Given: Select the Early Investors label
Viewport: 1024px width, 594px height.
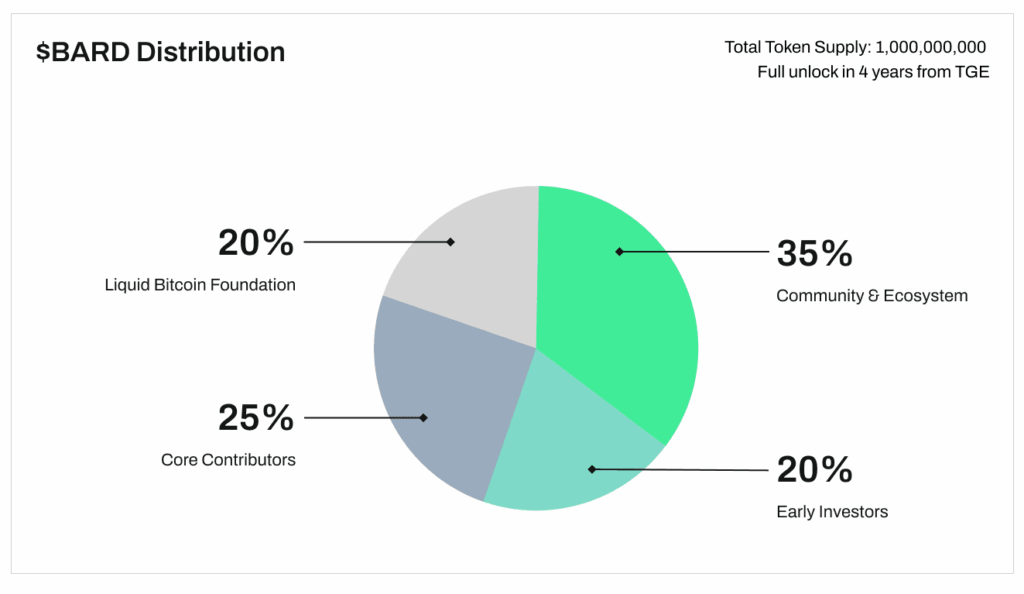Looking at the screenshot, I should coord(832,512).
